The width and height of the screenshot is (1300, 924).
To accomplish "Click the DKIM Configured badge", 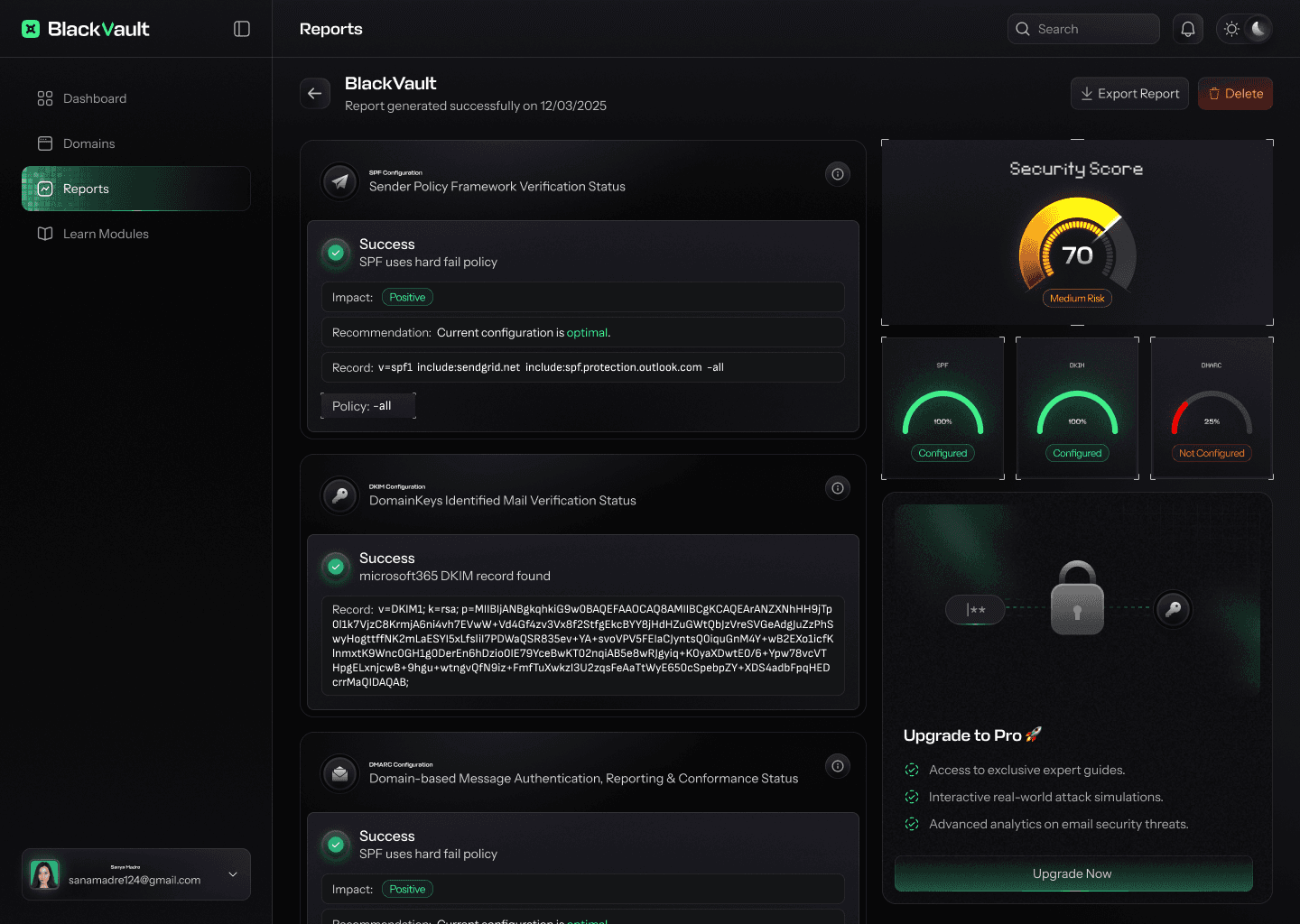I will 1077,453.
